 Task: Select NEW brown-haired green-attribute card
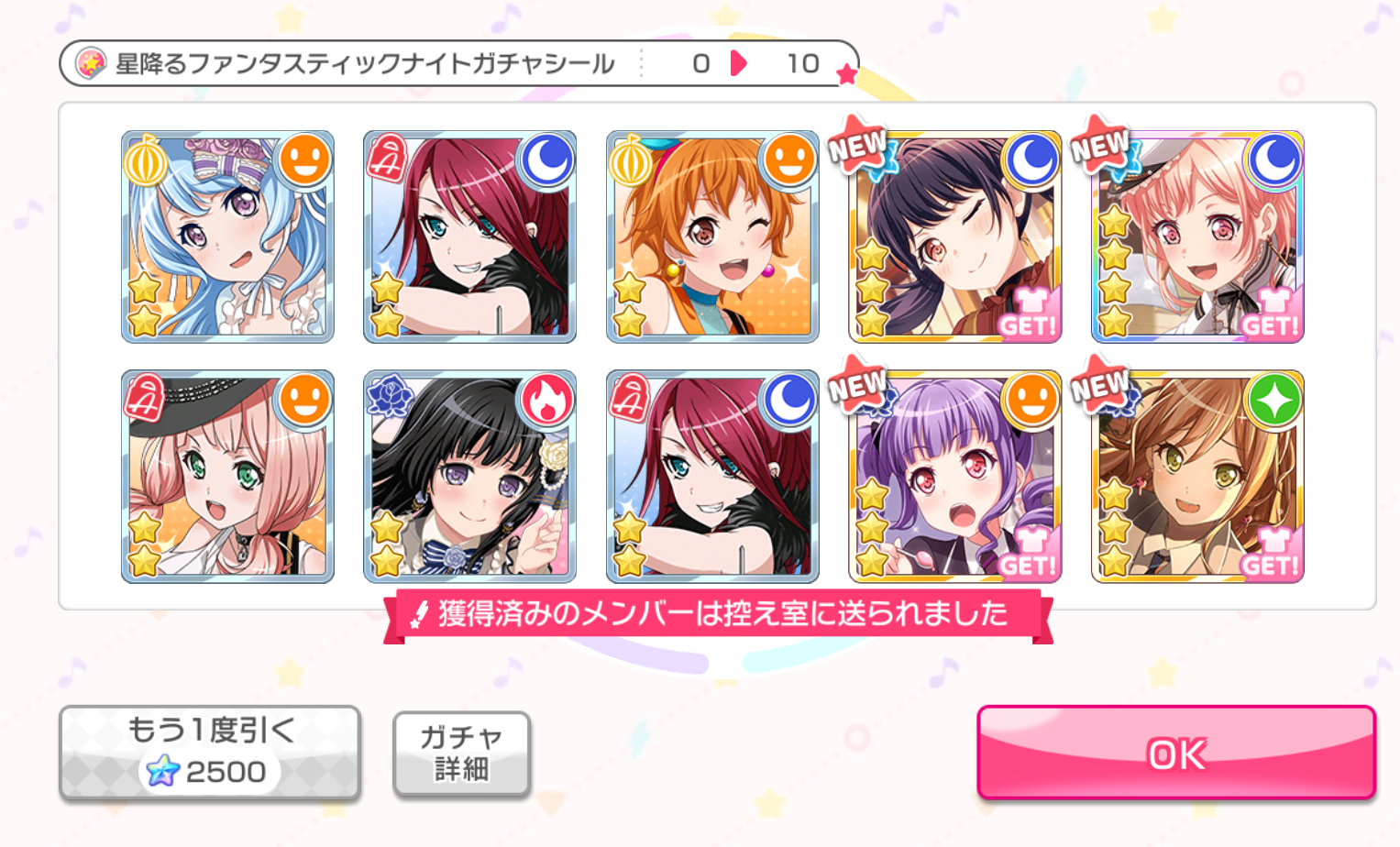click(x=1197, y=476)
